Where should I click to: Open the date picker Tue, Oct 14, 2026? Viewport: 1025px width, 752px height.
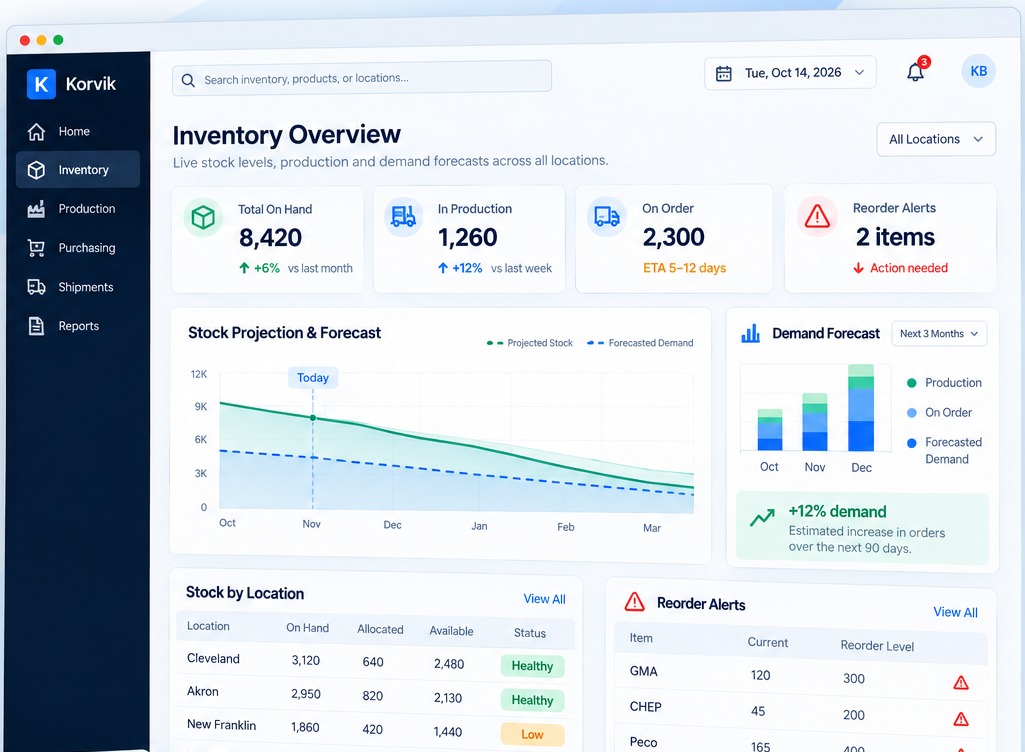790,73
